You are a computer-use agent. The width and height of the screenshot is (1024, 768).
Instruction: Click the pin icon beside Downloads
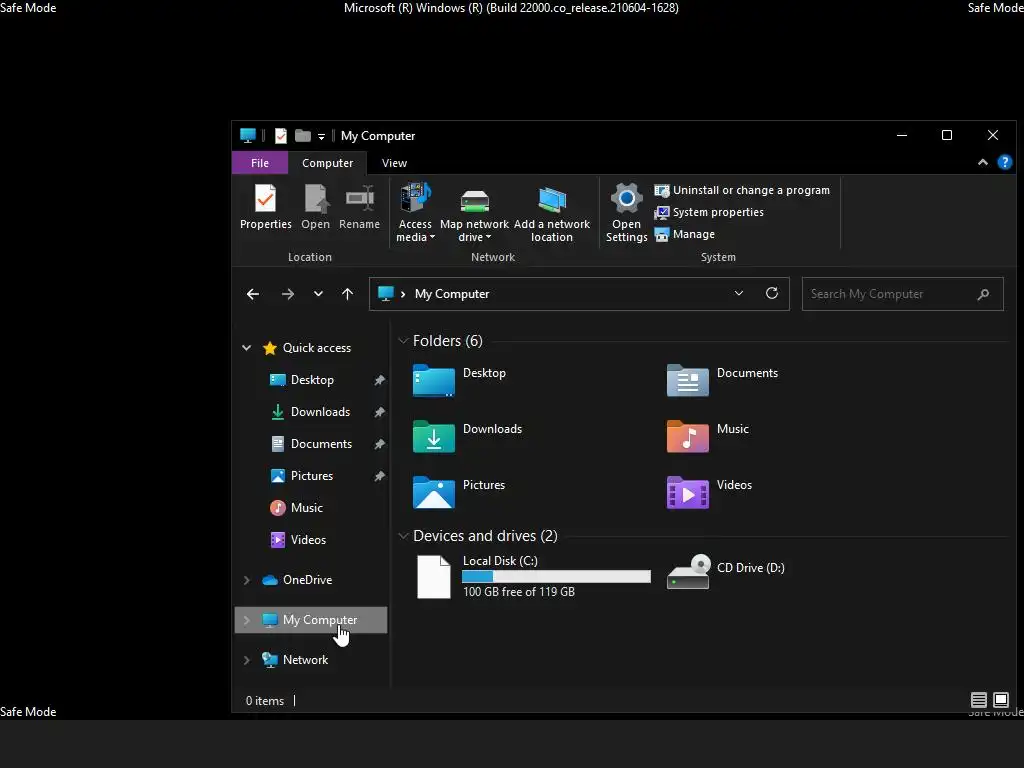point(379,412)
